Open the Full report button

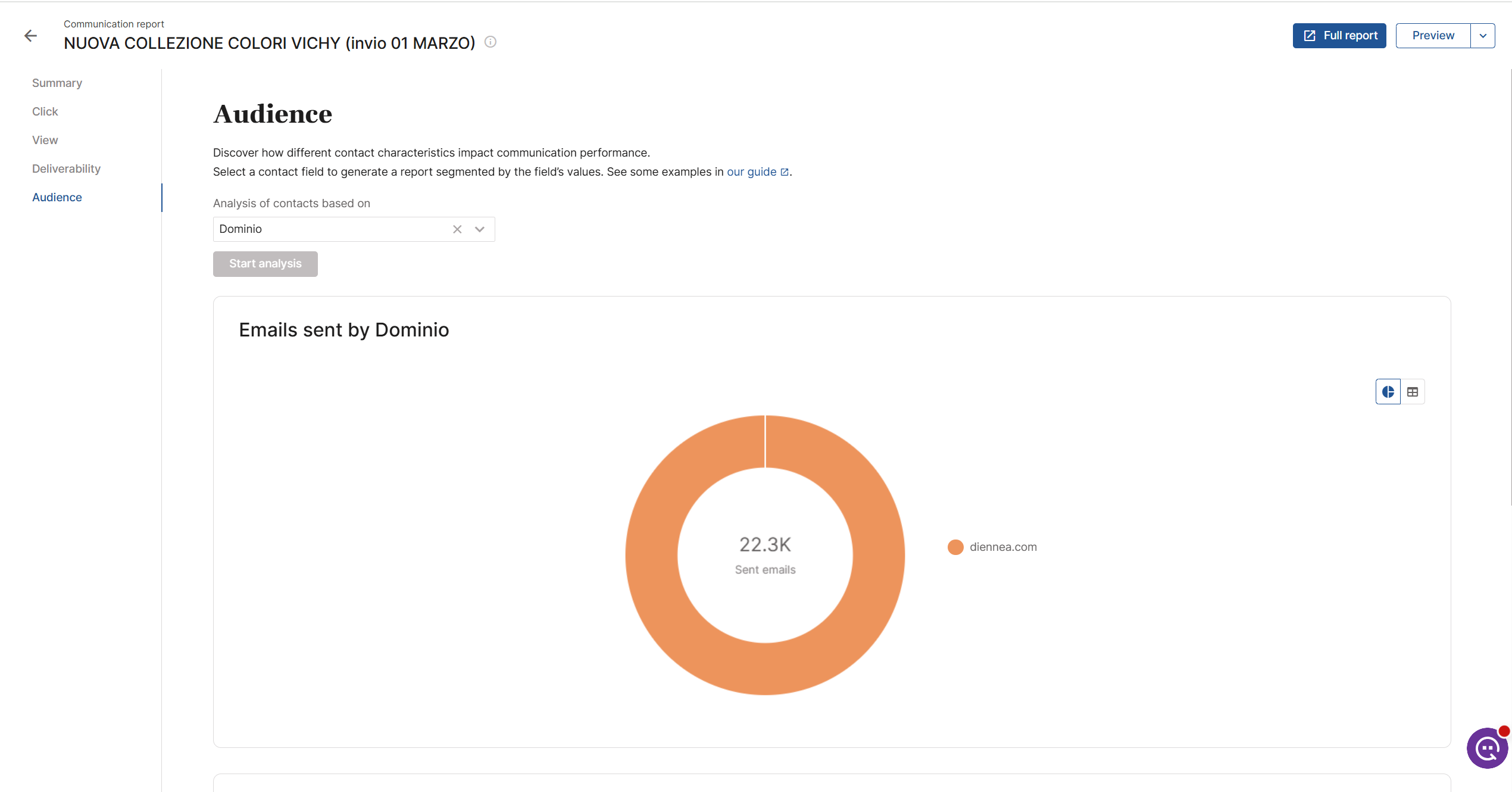pyautogui.click(x=1339, y=36)
